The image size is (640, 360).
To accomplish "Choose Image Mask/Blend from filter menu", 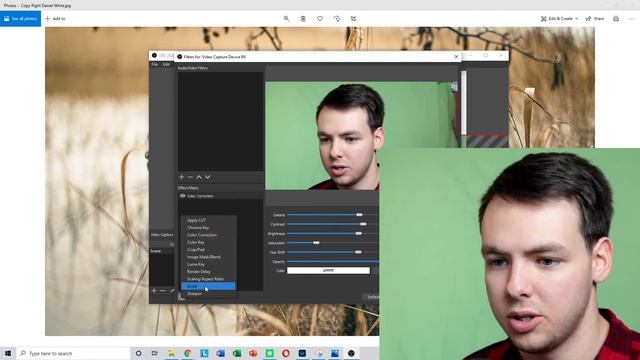I will click(x=209, y=257).
